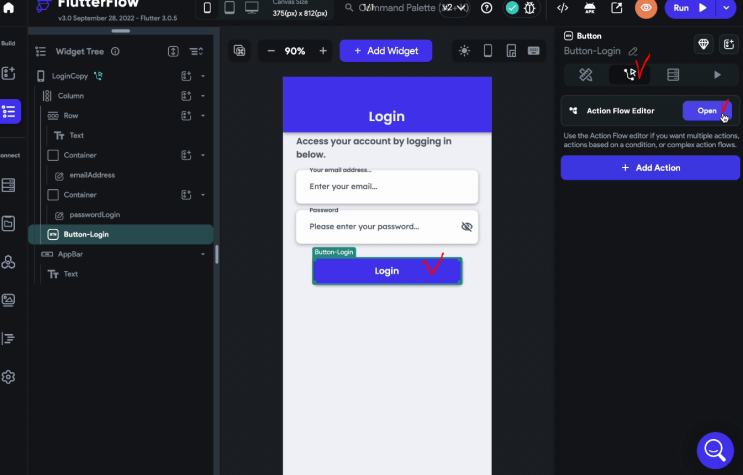Run the app with the Run button
743x475 pixels.
tap(690, 8)
